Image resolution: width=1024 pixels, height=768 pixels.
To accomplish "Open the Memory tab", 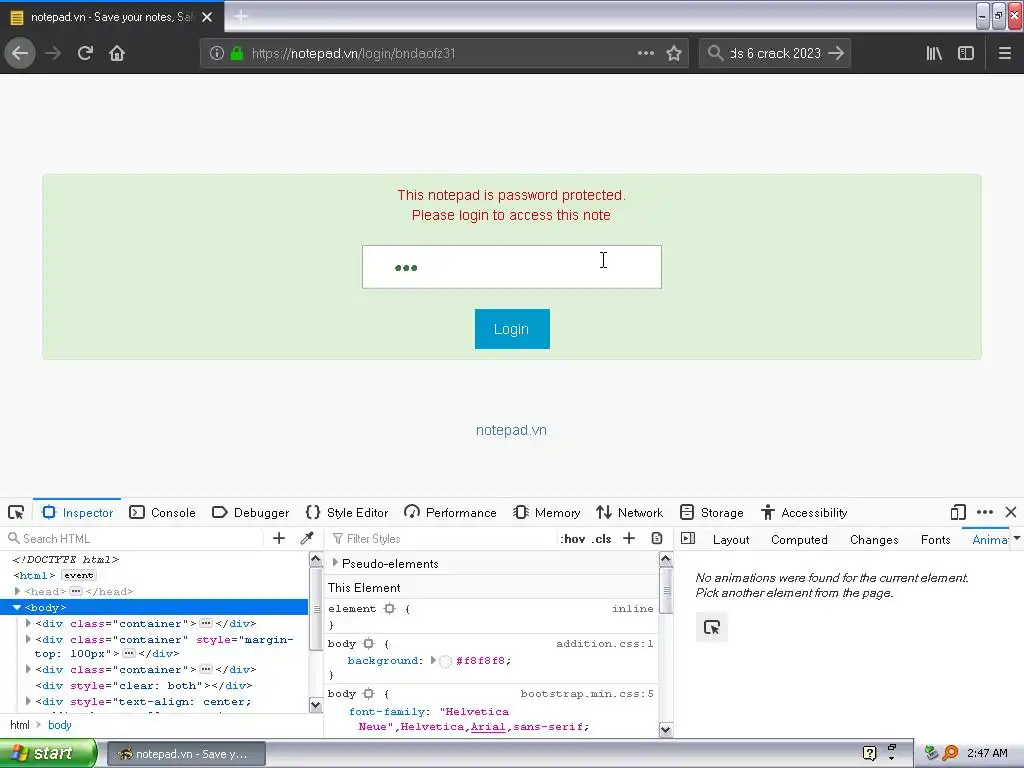I will pos(547,513).
